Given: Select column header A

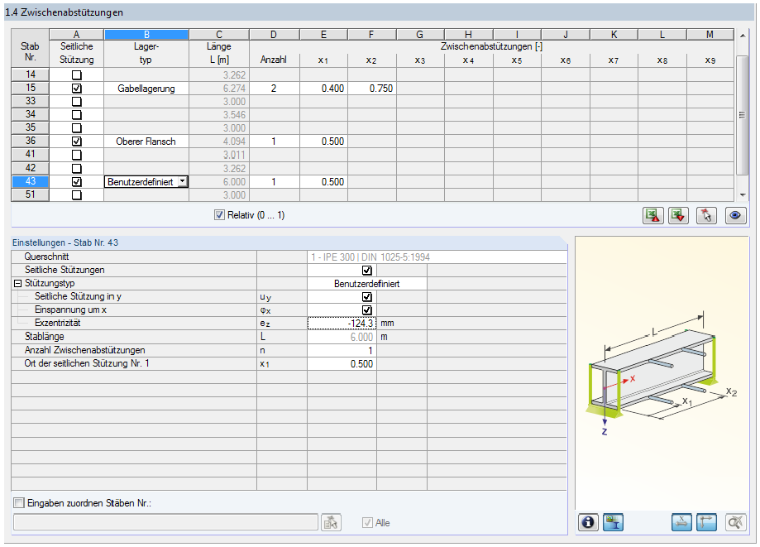Looking at the screenshot, I should point(77,34).
